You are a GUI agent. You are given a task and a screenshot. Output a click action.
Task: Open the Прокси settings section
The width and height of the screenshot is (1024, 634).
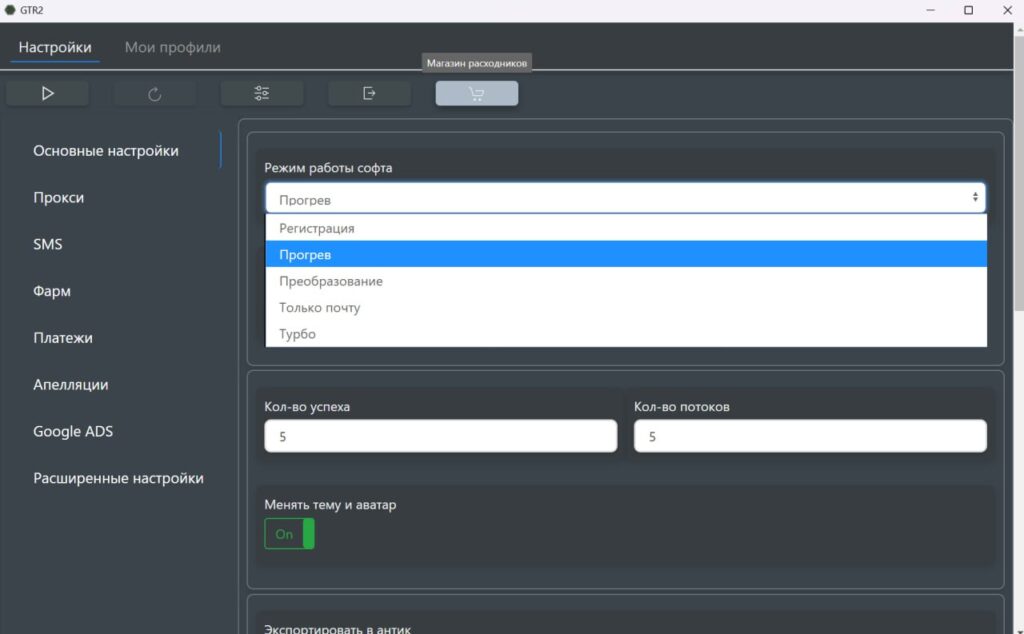tap(59, 198)
